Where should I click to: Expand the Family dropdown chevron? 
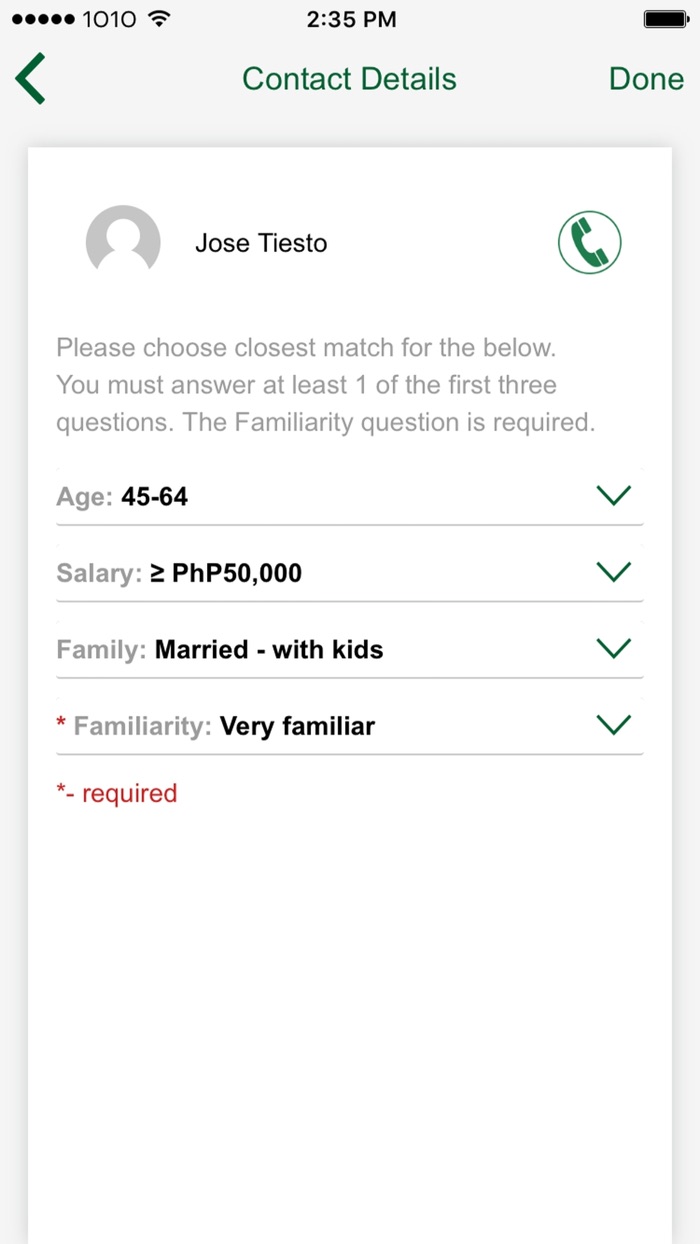pyautogui.click(x=613, y=648)
